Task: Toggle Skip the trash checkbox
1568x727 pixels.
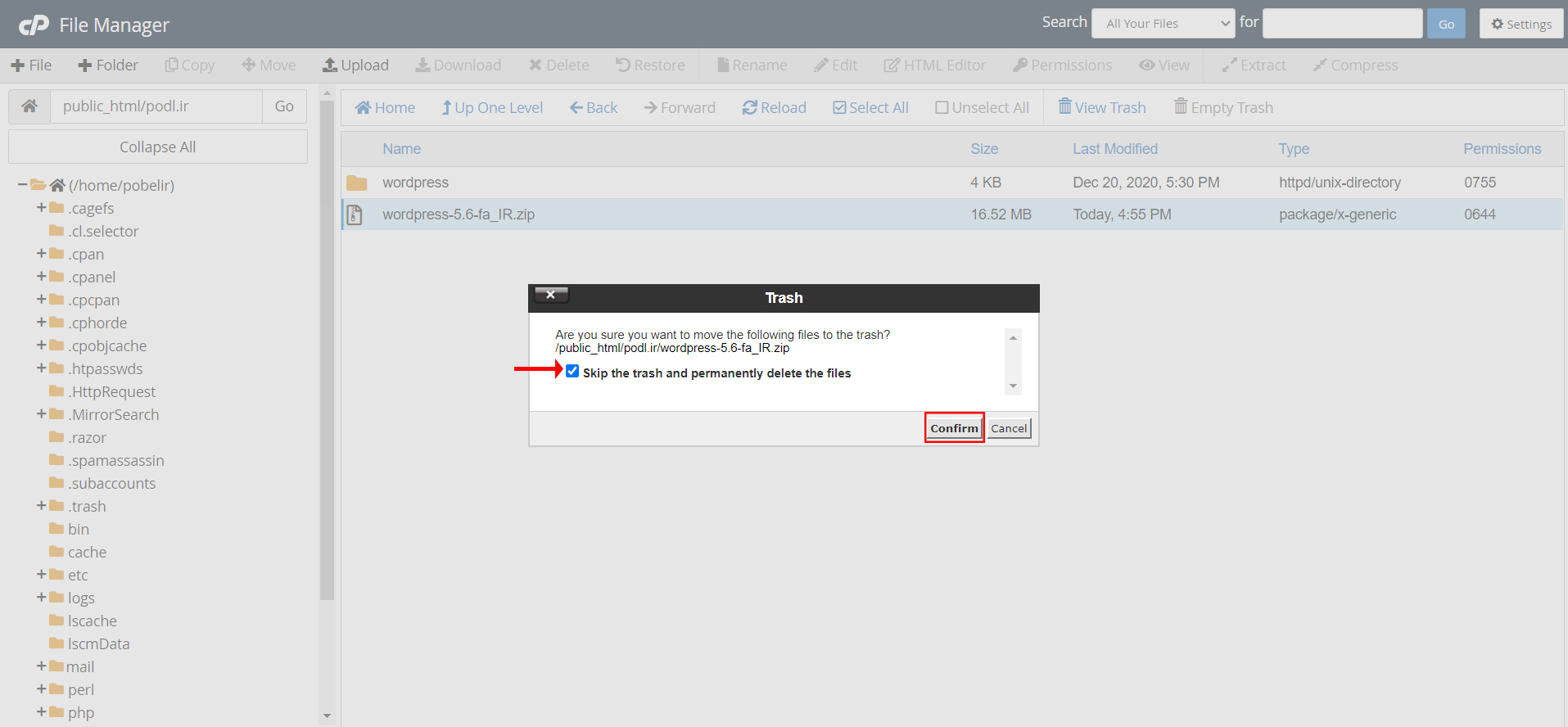Action: [572, 372]
